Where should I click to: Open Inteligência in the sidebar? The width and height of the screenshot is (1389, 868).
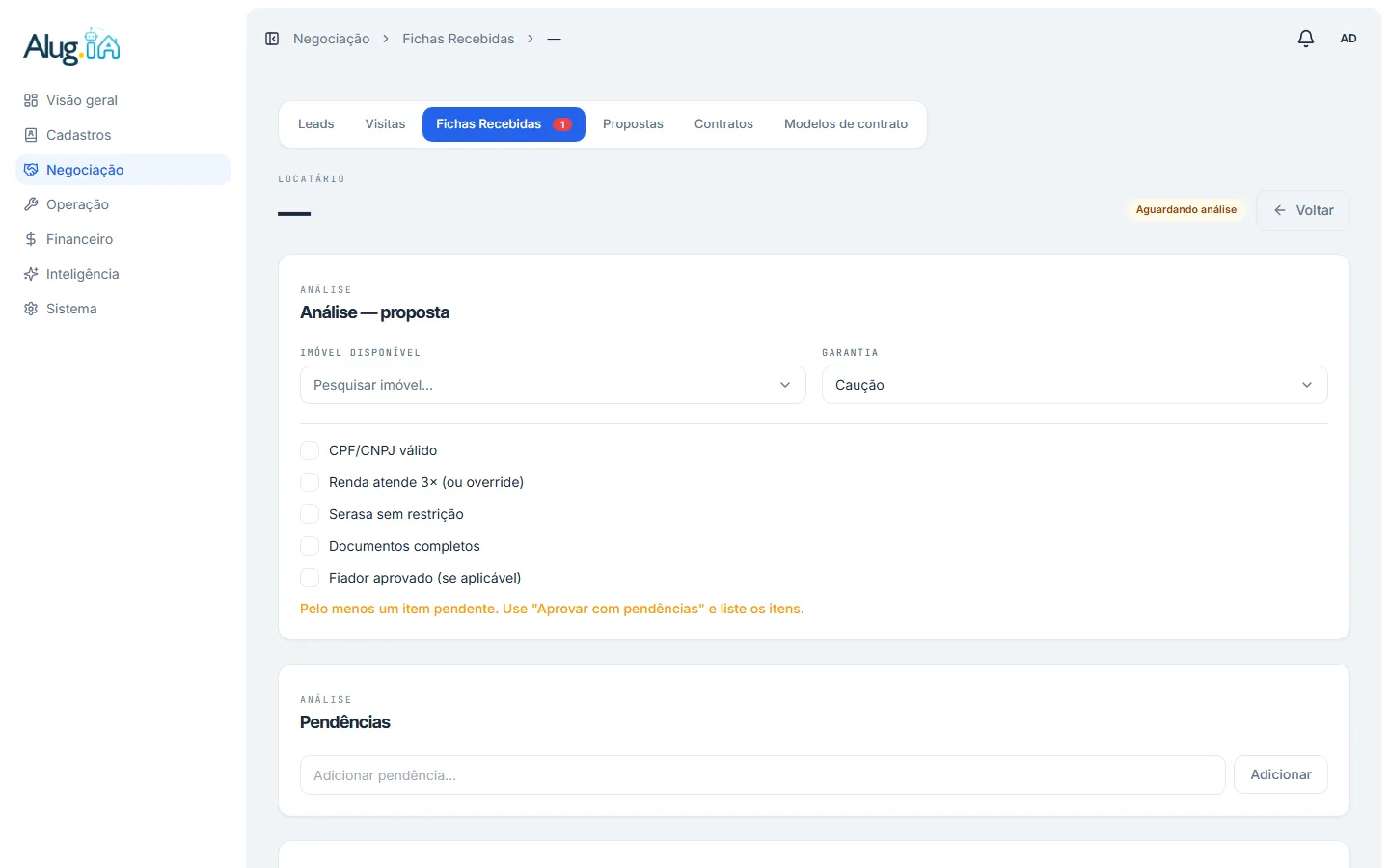123,274
